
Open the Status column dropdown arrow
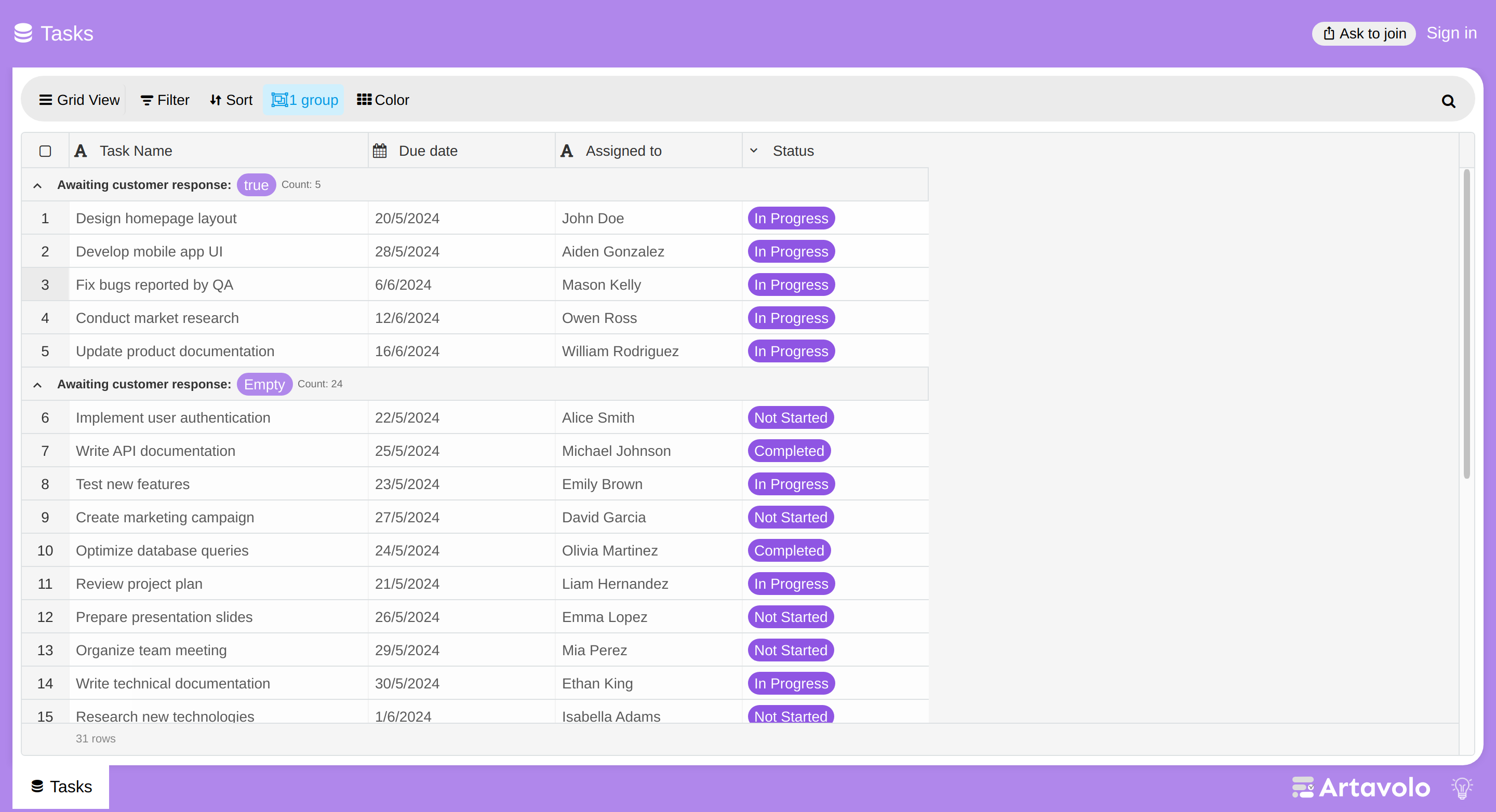[x=754, y=151]
